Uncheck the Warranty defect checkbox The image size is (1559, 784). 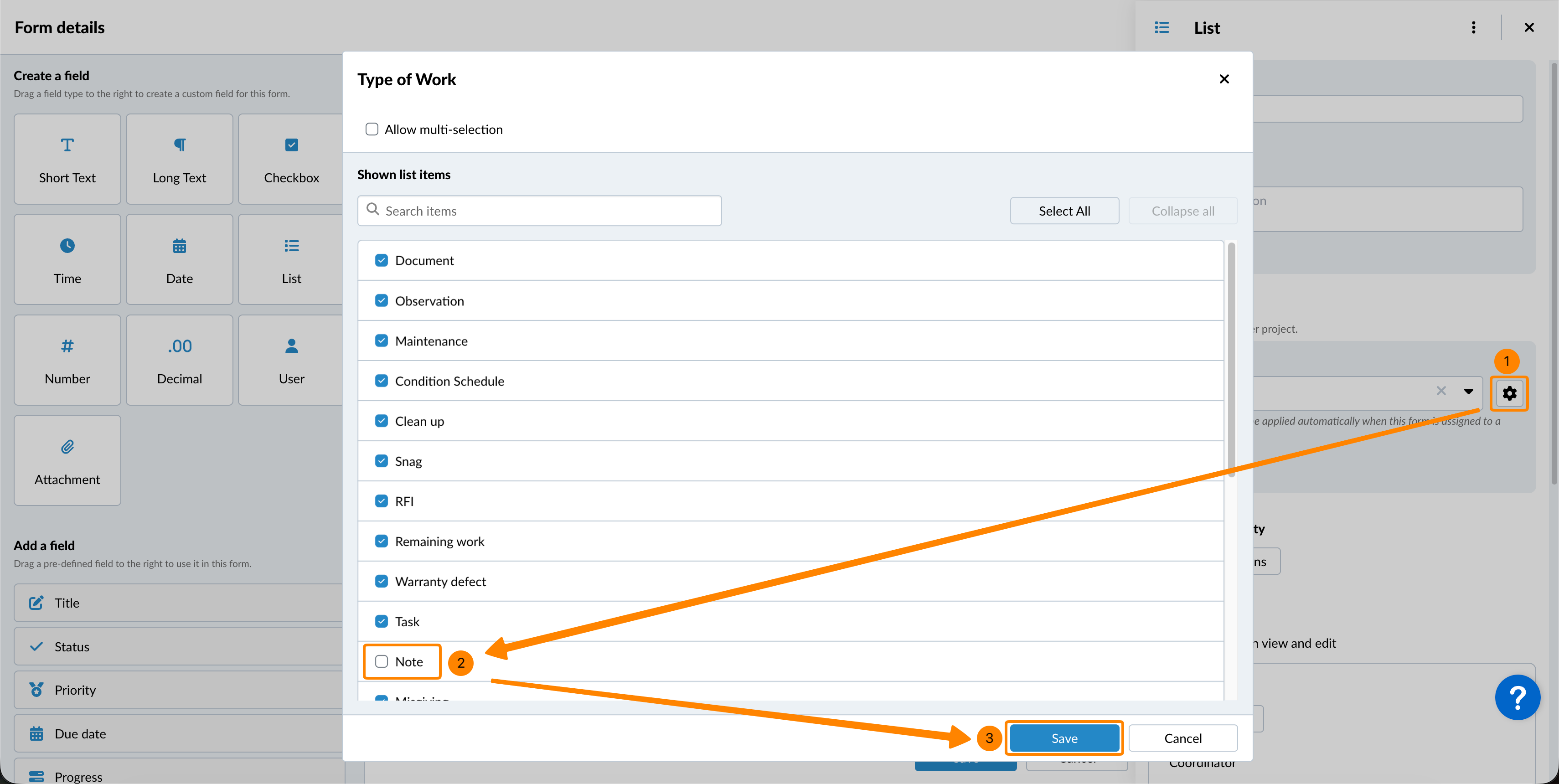point(381,581)
